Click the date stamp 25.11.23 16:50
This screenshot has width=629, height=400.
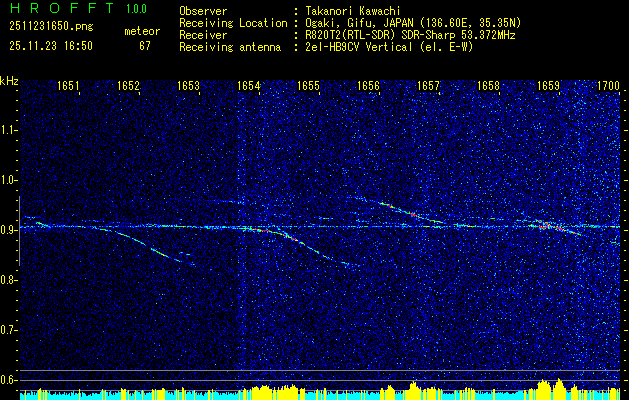(x=51, y=46)
